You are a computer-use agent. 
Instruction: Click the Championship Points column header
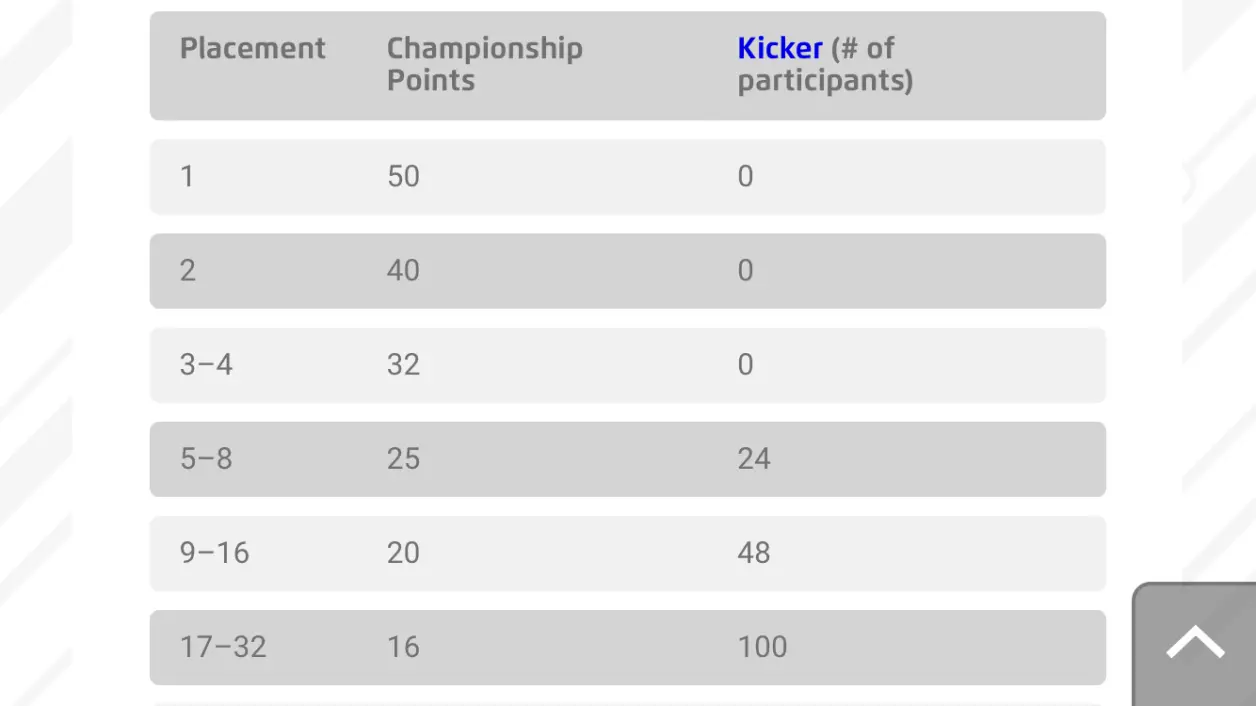tap(484, 64)
